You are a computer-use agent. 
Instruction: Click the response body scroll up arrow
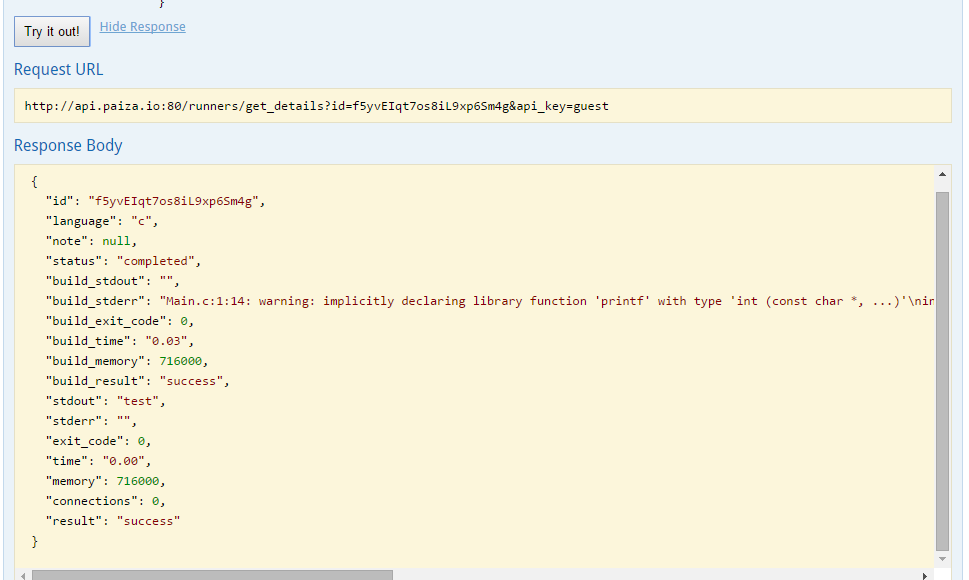click(x=942, y=174)
